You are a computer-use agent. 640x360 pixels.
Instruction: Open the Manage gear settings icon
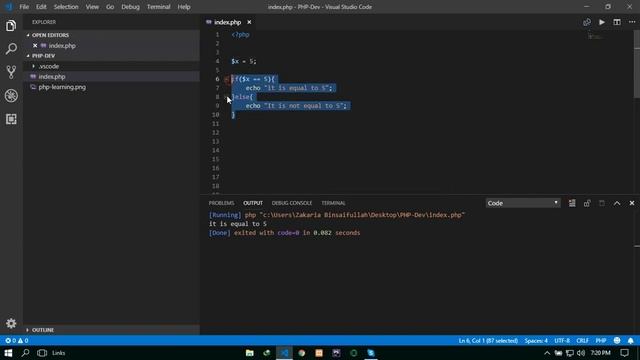(11, 323)
